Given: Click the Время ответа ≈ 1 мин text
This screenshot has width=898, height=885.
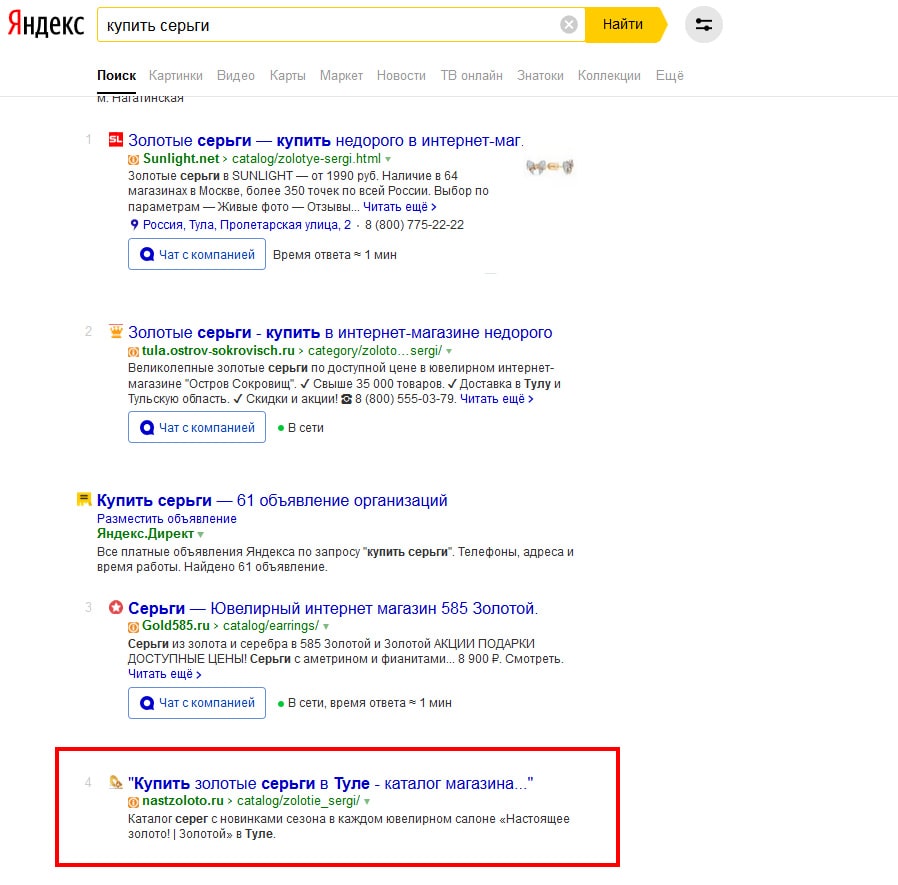Looking at the screenshot, I should coord(335,254).
